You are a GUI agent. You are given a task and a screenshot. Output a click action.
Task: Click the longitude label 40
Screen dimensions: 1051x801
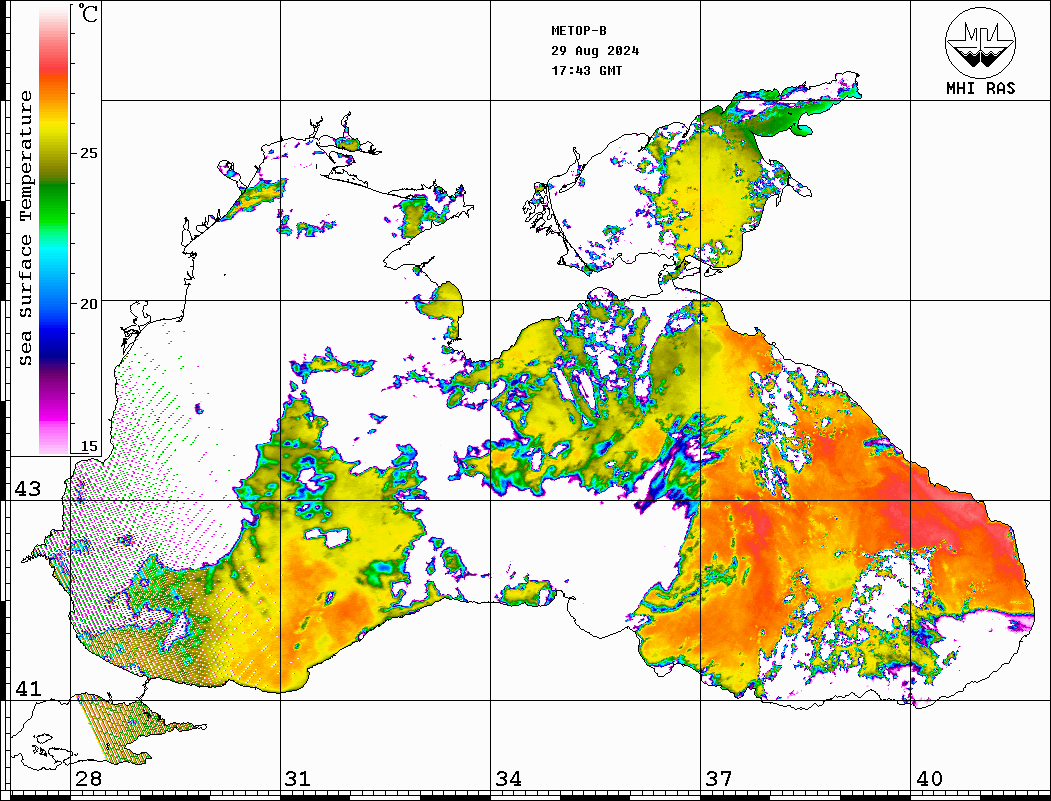tap(929, 778)
